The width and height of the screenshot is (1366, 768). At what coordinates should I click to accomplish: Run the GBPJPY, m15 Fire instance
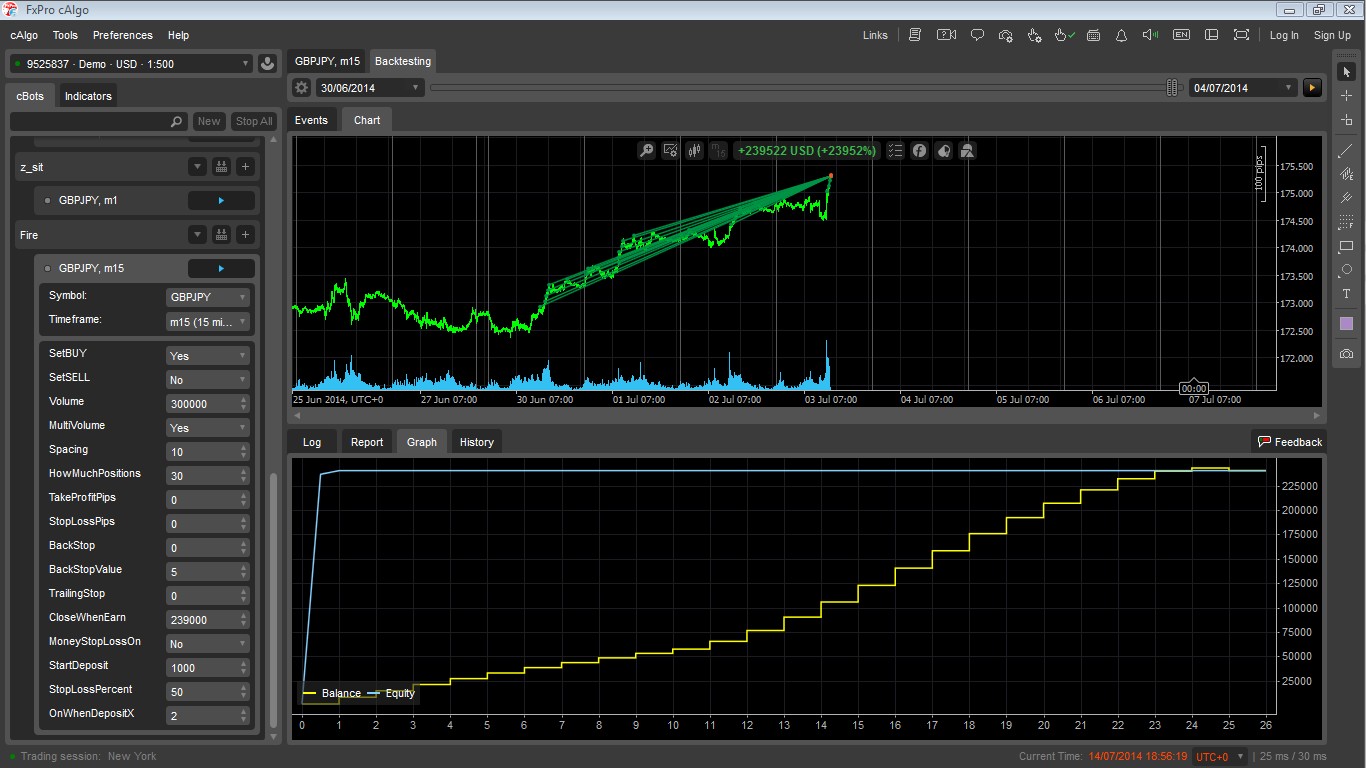[221, 268]
